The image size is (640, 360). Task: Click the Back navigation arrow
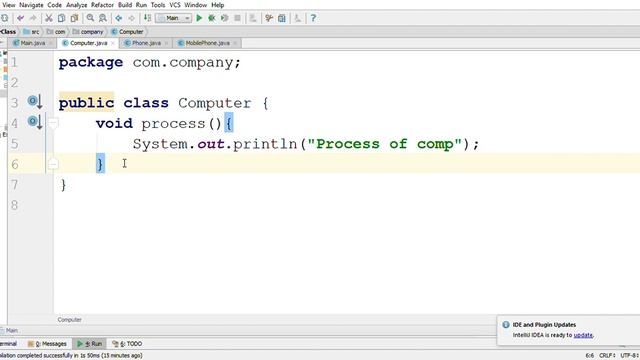pos(119,18)
